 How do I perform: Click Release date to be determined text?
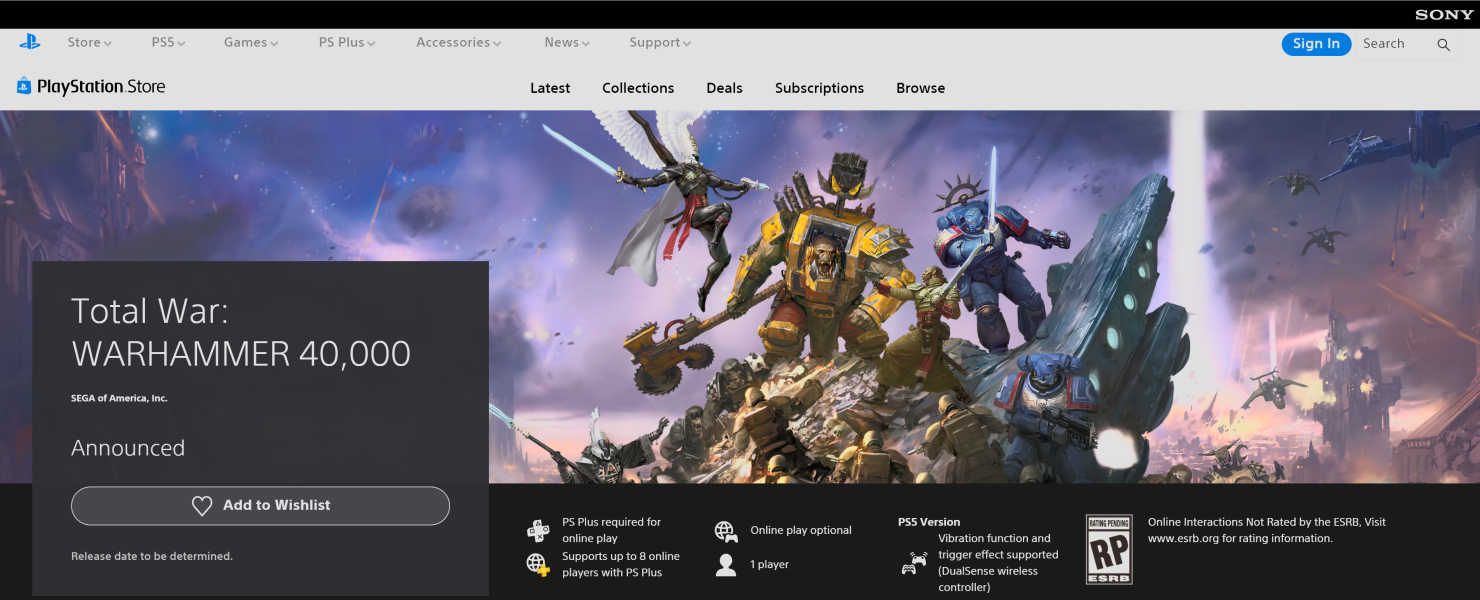pyautogui.click(x=152, y=556)
